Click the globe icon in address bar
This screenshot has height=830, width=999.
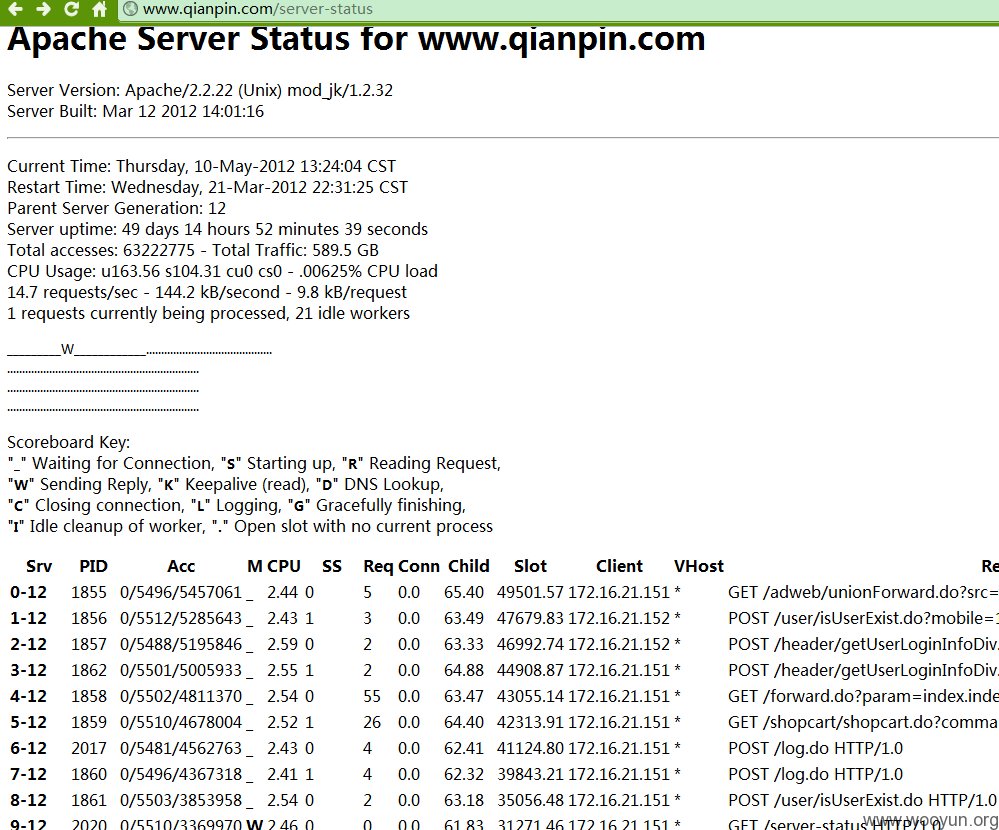(x=131, y=9)
